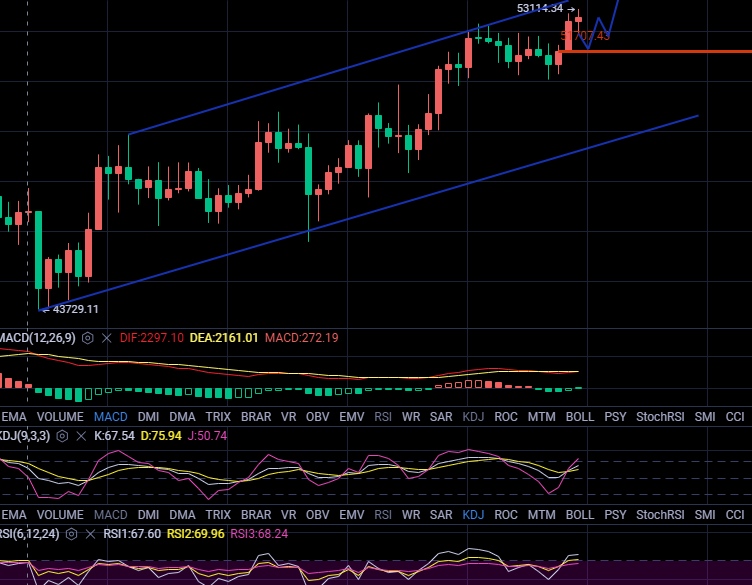Select CCI in the indicator row above RSI panel
This screenshot has width=752, height=585.
[x=735, y=515]
